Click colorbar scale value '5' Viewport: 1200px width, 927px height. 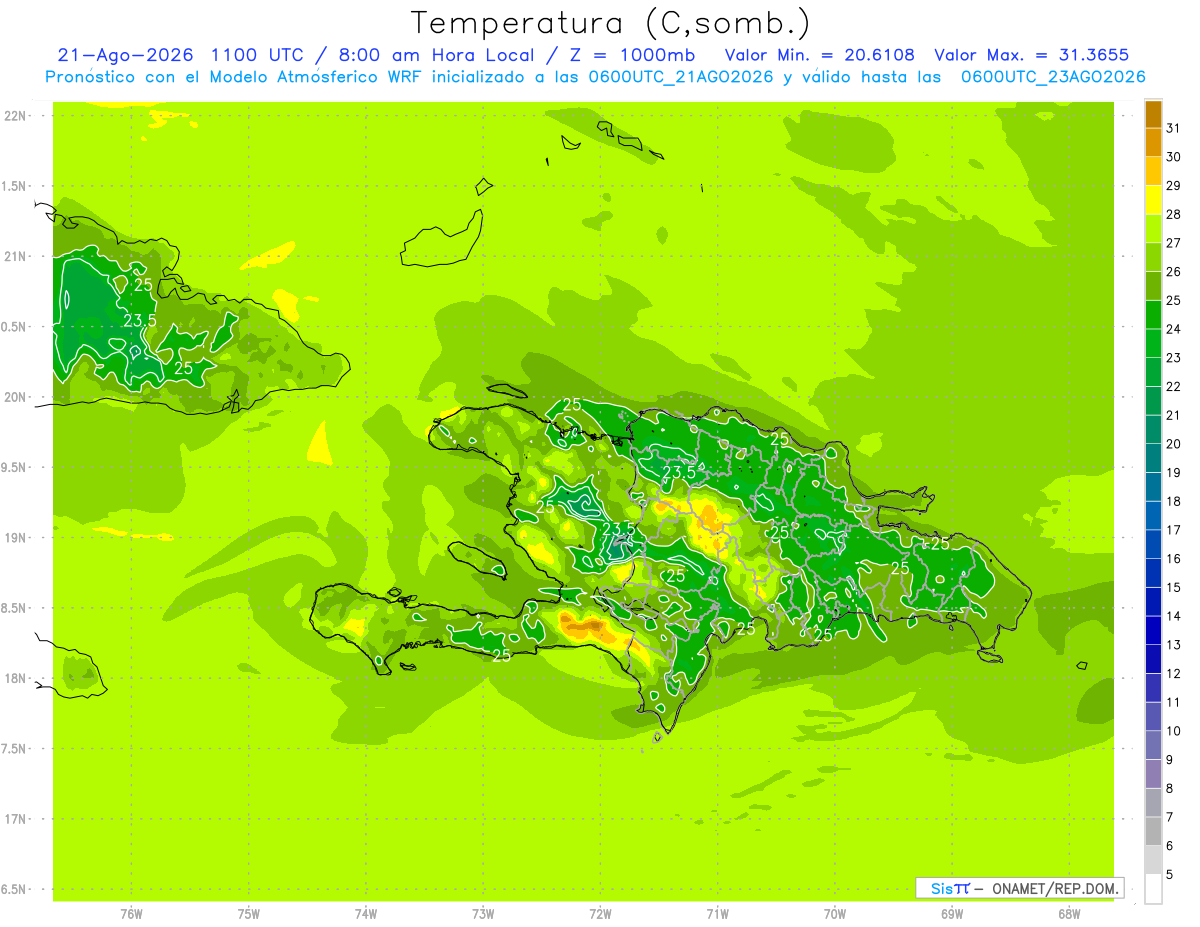click(1170, 875)
